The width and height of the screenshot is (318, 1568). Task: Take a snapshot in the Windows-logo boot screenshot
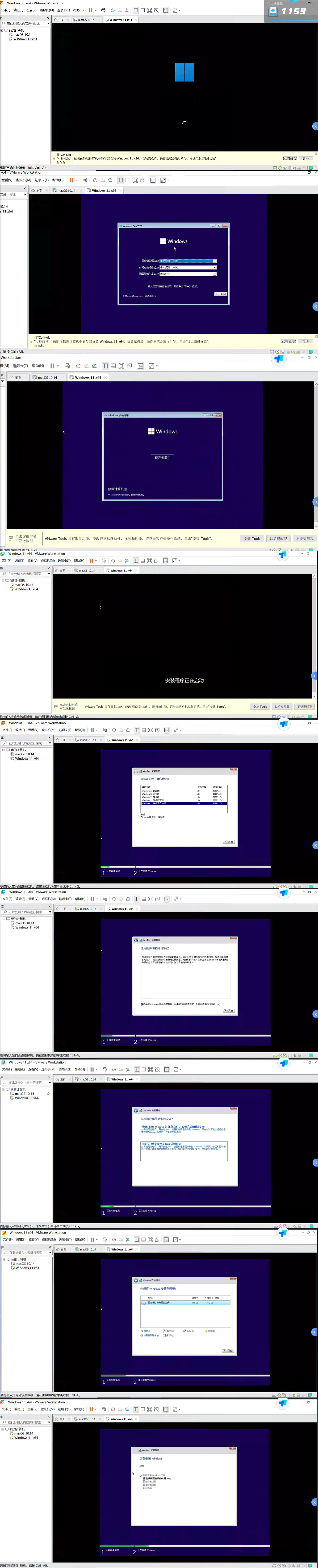113,10
